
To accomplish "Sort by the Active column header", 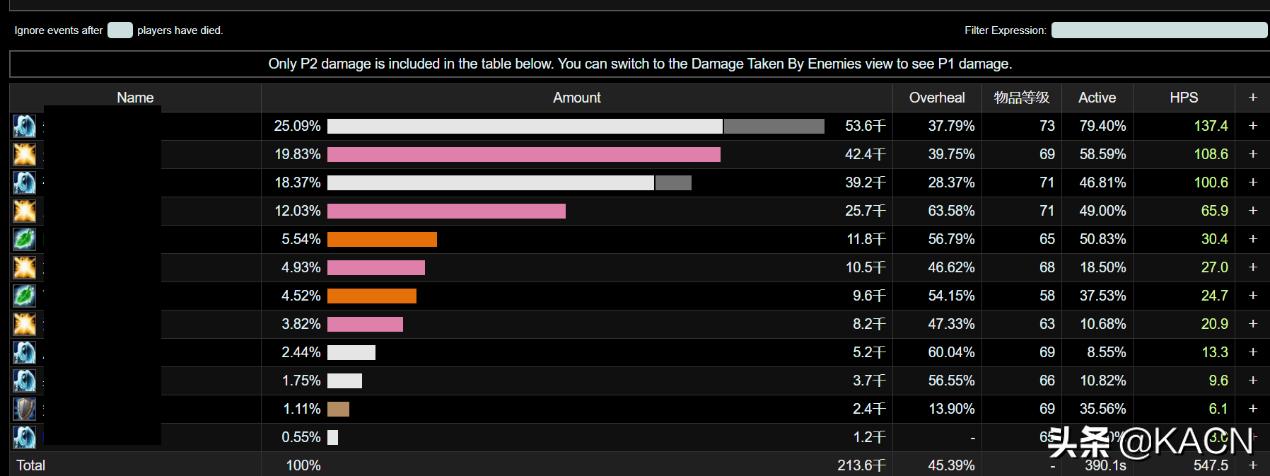I will click(x=1096, y=97).
